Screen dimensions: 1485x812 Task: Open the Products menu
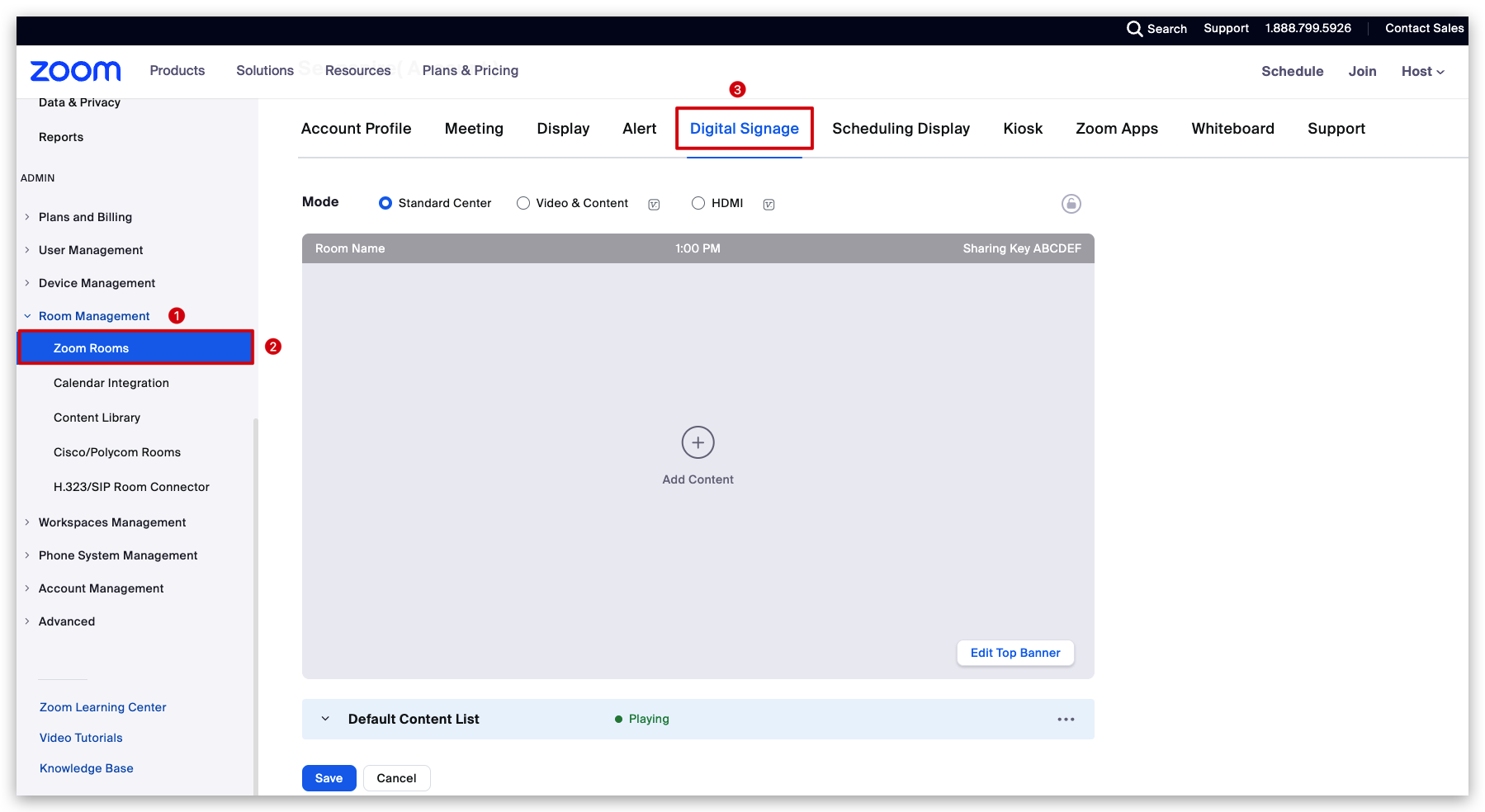point(177,71)
